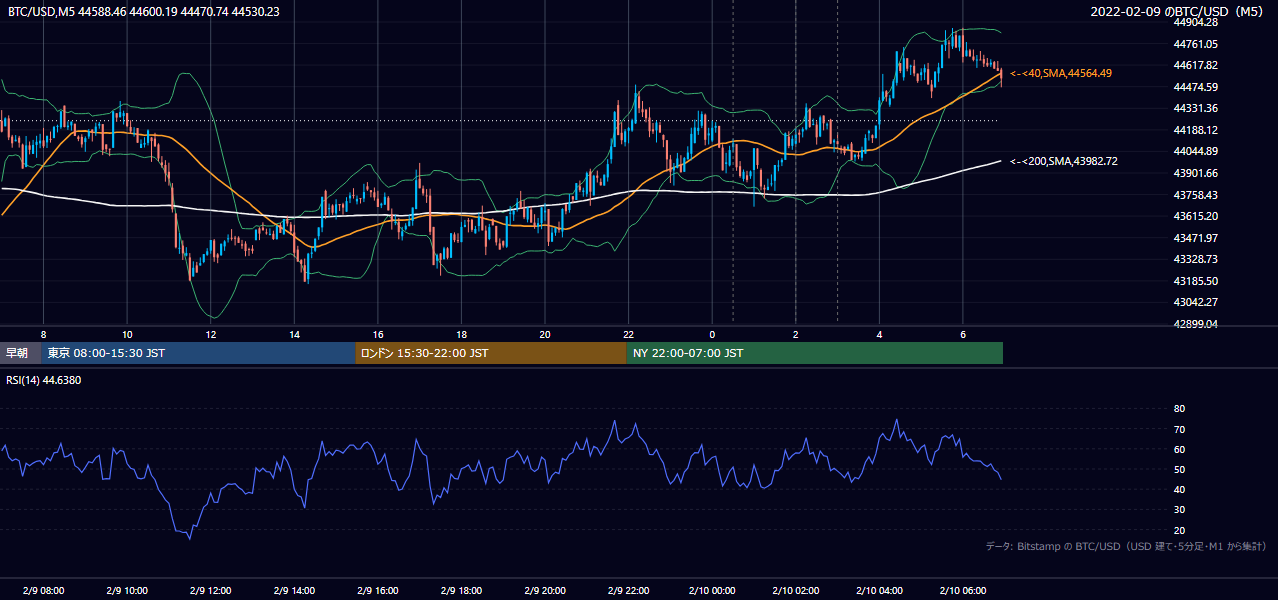The image size is (1278, 600).
Task: Click the 早朝 session label
Action: click(18, 353)
